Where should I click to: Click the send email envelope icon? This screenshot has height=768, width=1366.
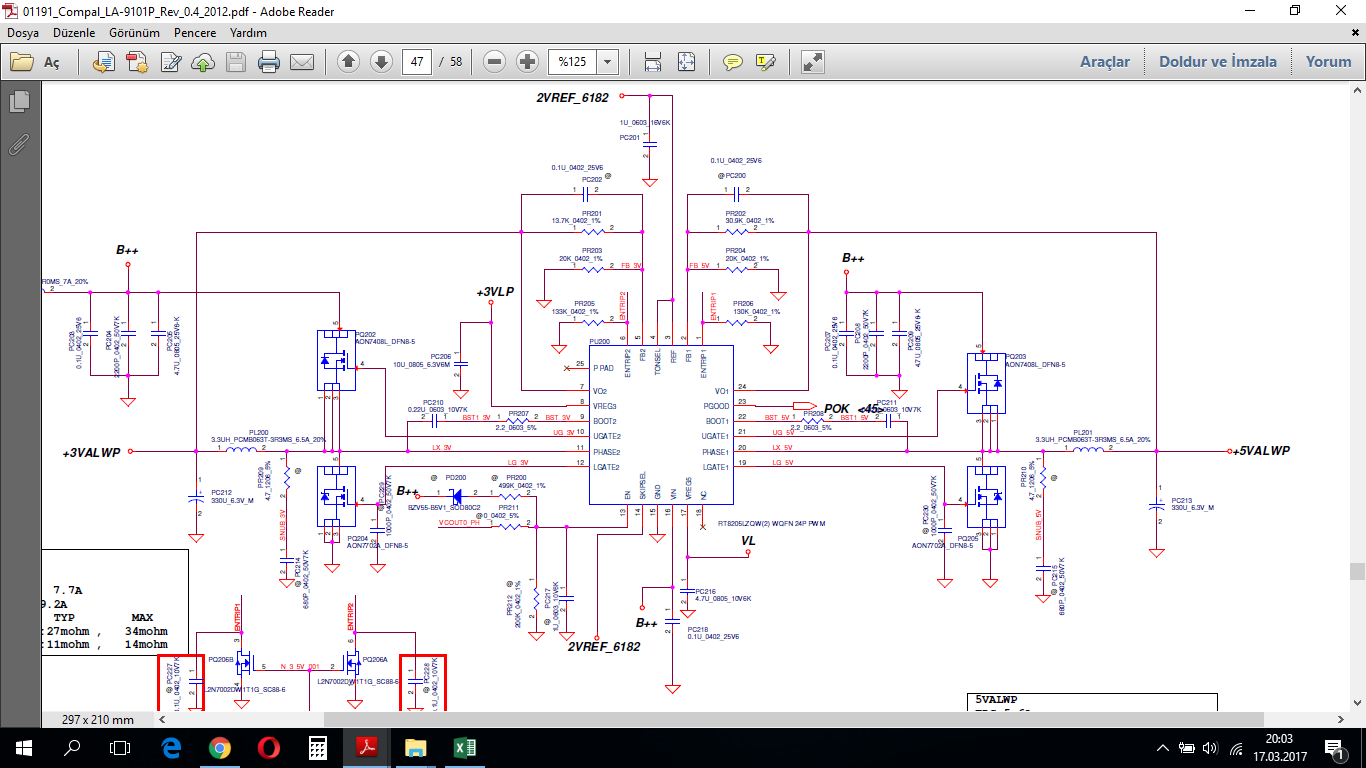pos(302,62)
